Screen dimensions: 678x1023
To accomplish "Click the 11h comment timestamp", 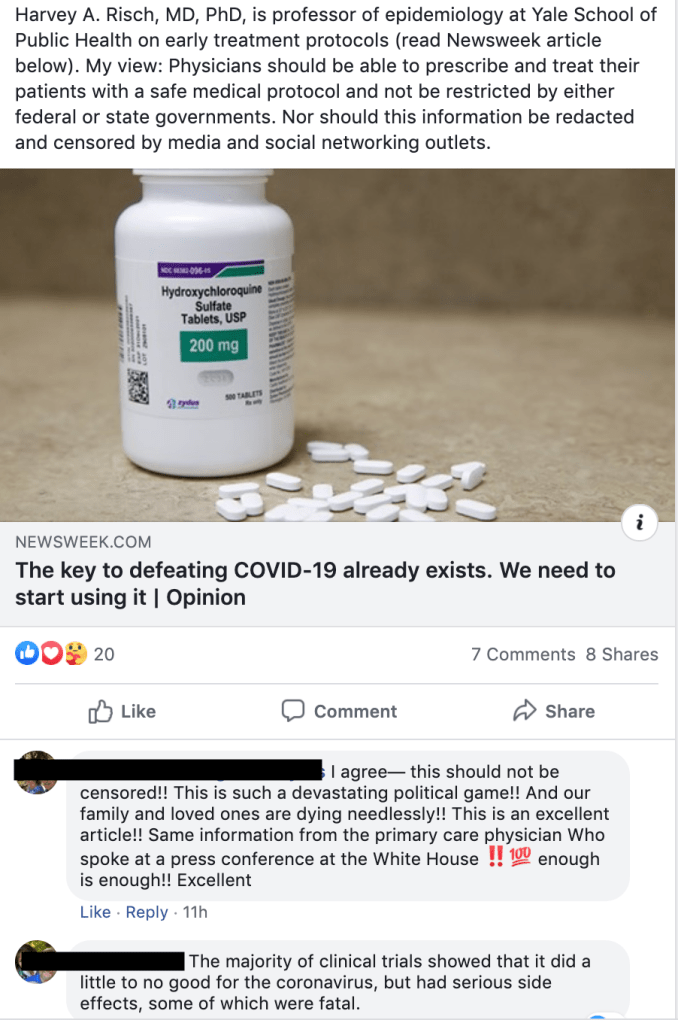I will pos(195,912).
